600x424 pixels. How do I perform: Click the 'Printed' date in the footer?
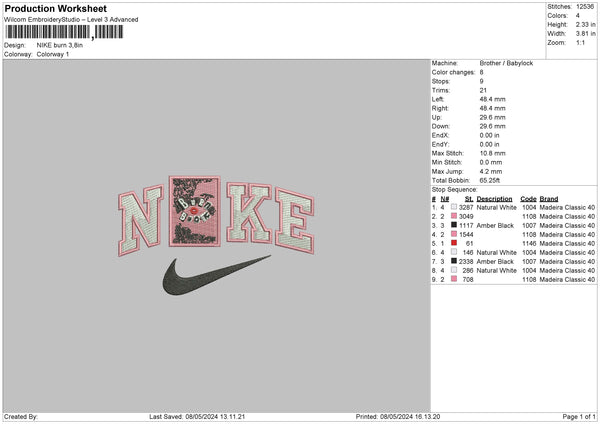point(410,417)
